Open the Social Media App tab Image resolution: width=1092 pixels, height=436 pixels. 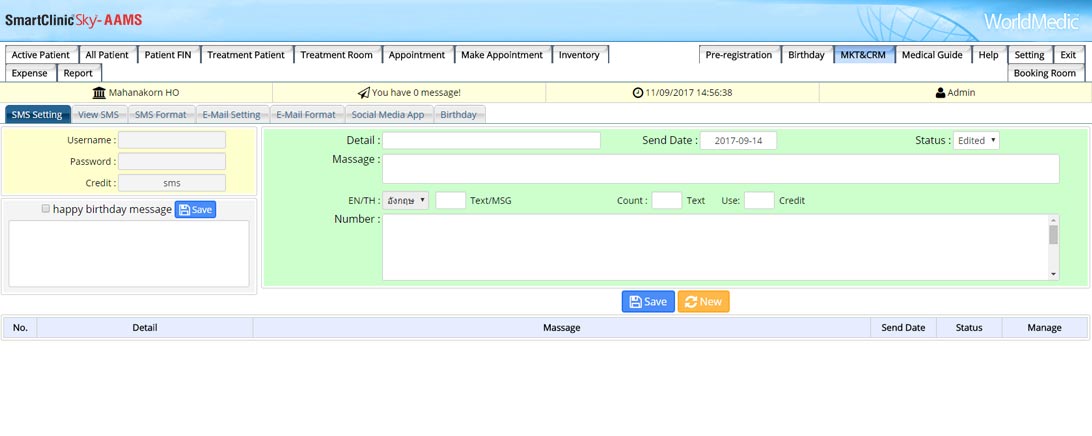388,115
